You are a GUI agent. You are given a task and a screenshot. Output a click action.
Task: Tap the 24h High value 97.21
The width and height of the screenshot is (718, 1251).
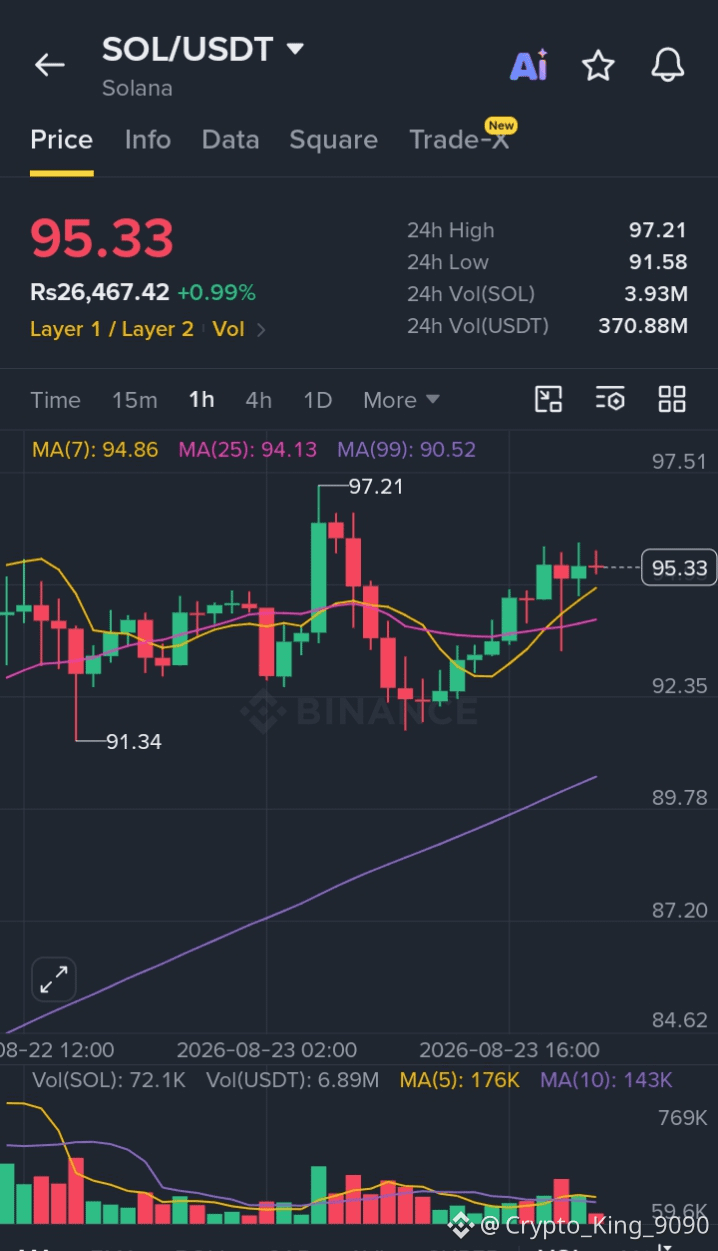coord(657,230)
